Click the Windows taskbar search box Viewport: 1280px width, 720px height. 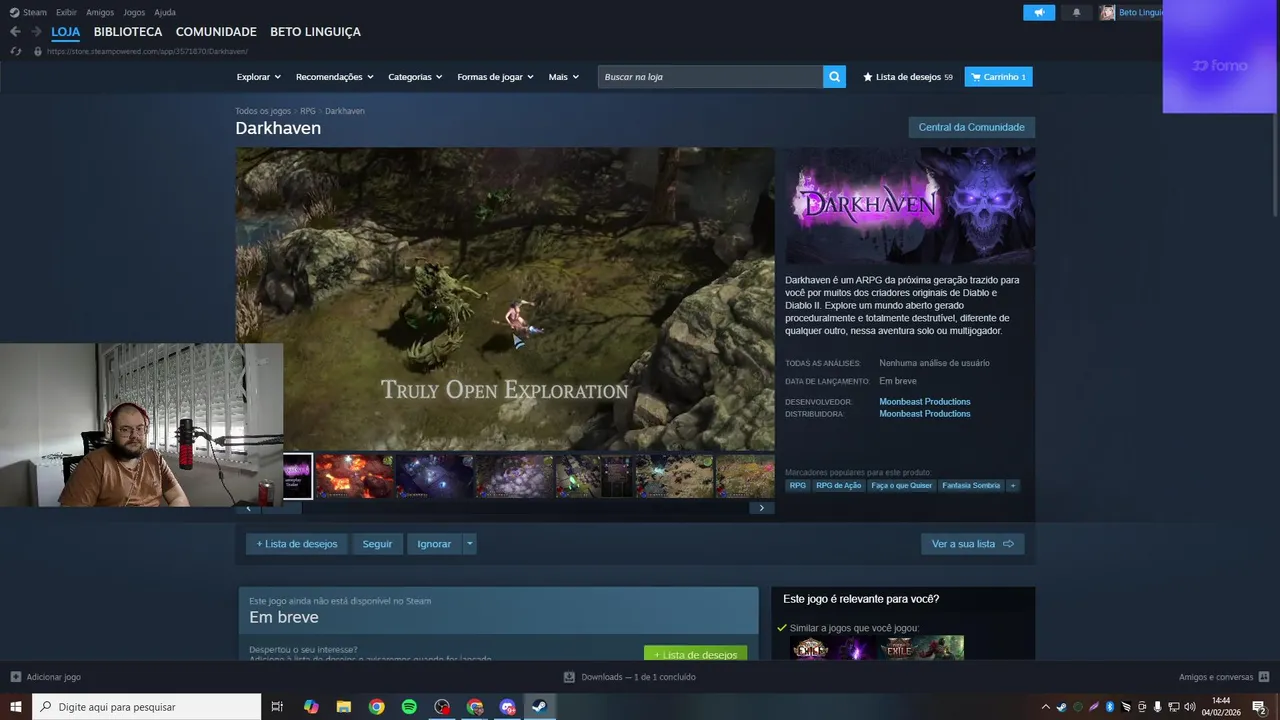pyautogui.click(x=147, y=707)
